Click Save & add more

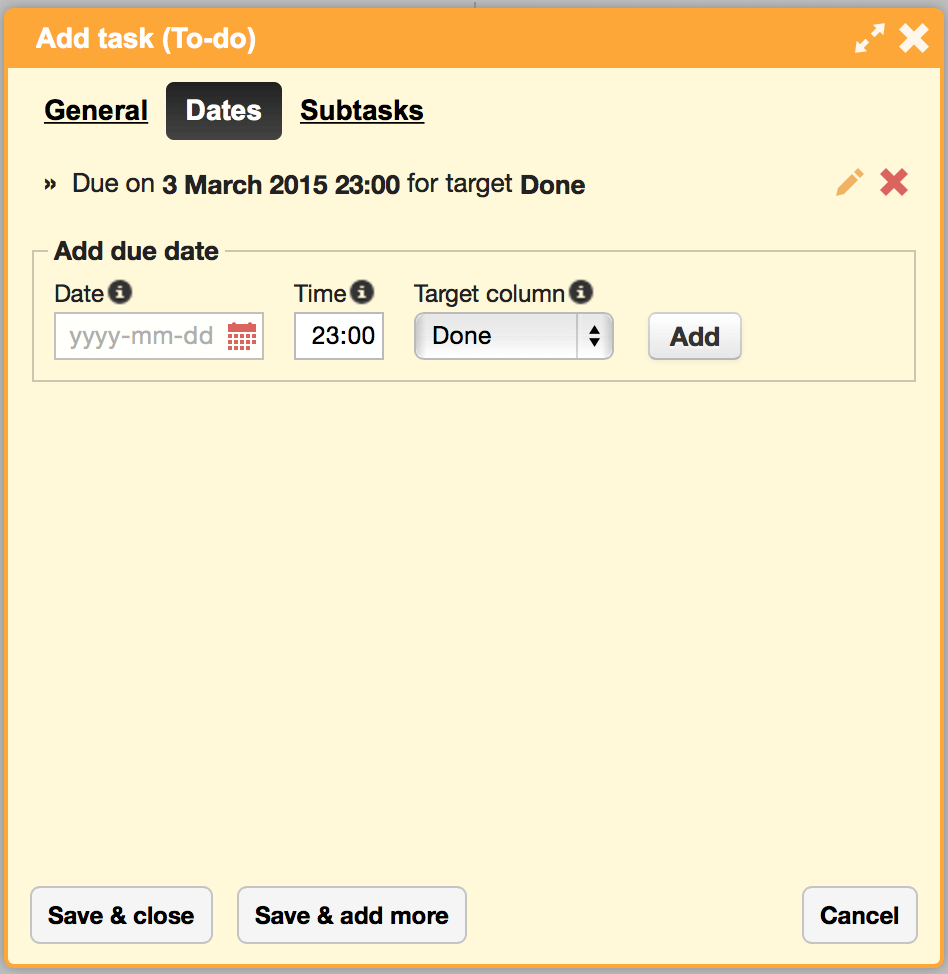click(352, 915)
